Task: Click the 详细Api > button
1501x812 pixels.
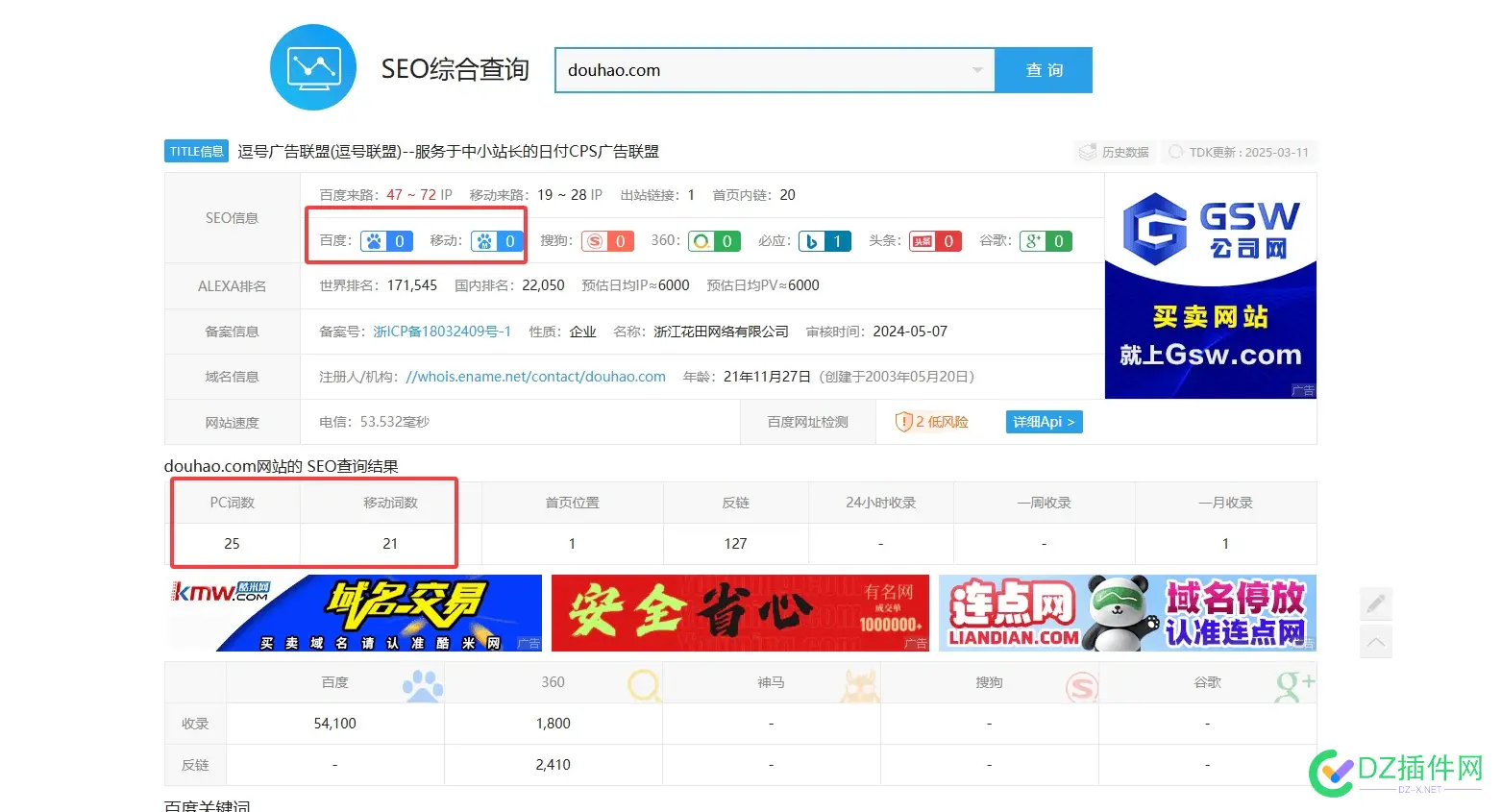Action: point(1044,421)
